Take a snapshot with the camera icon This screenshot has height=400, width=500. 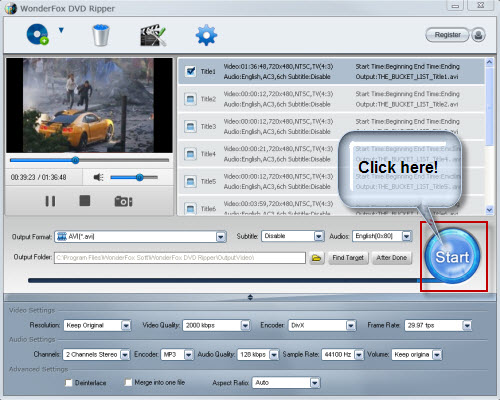(x=123, y=201)
